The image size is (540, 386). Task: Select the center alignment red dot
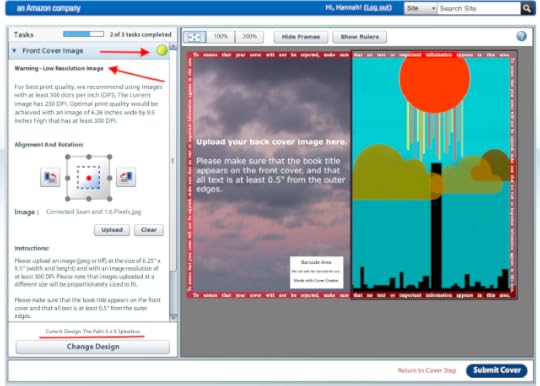89,178
